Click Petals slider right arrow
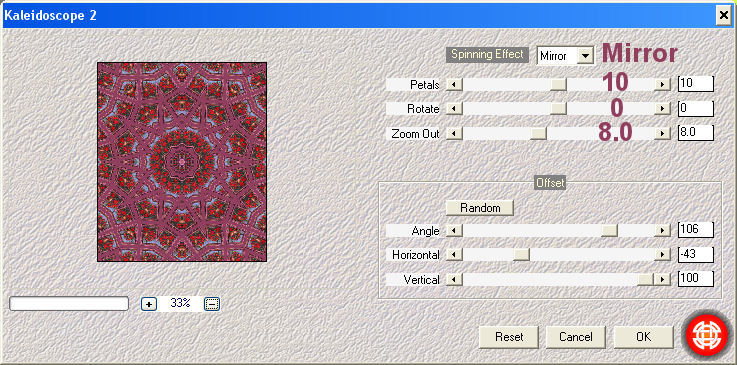Viewport: 737px width, 365px height. point(662,85)
